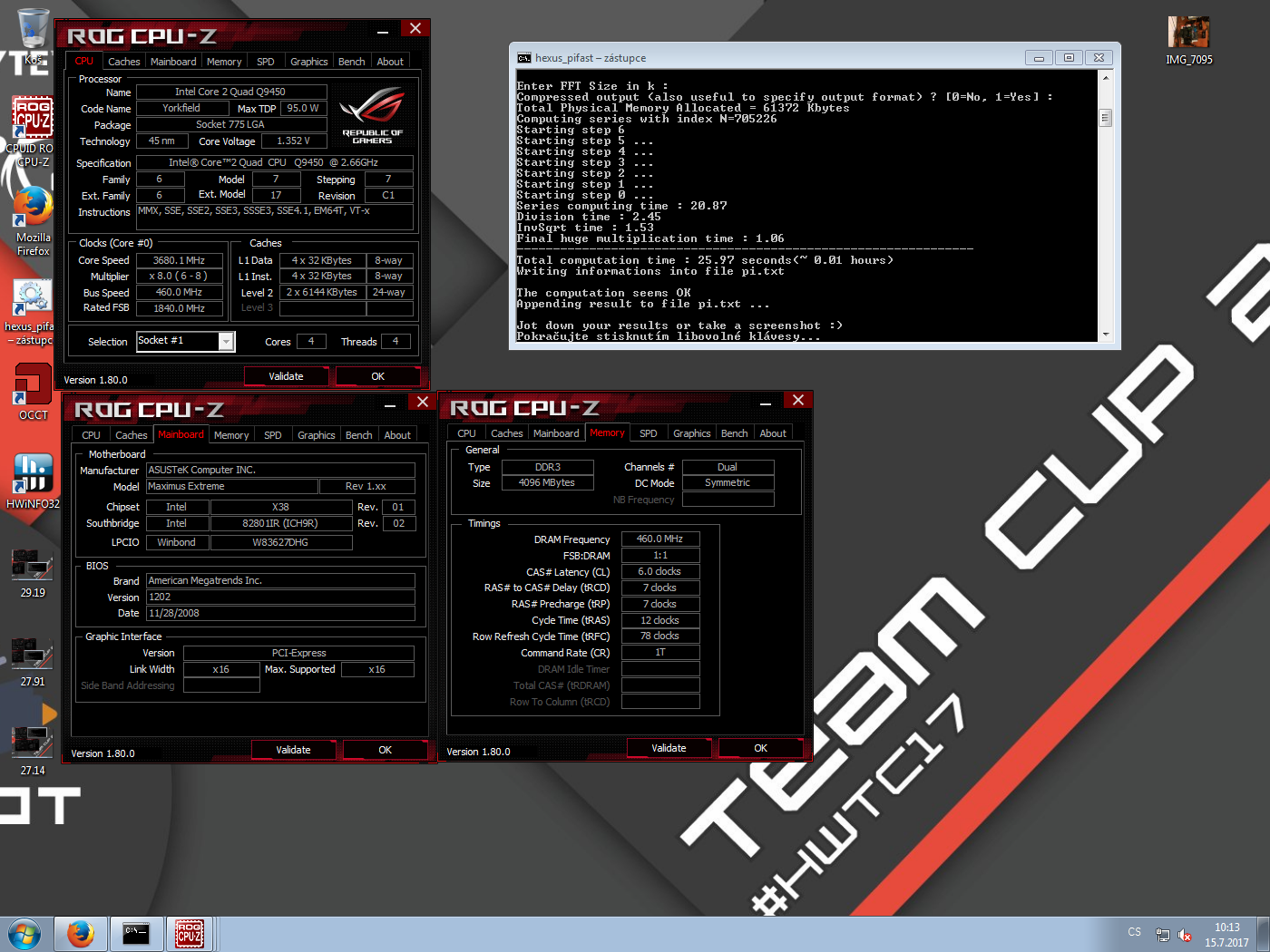The height and width of the screenshot is (952, 1270).
Task: Click the CAS# Latency value 6.0 clocks
Action: coord(660,571)
